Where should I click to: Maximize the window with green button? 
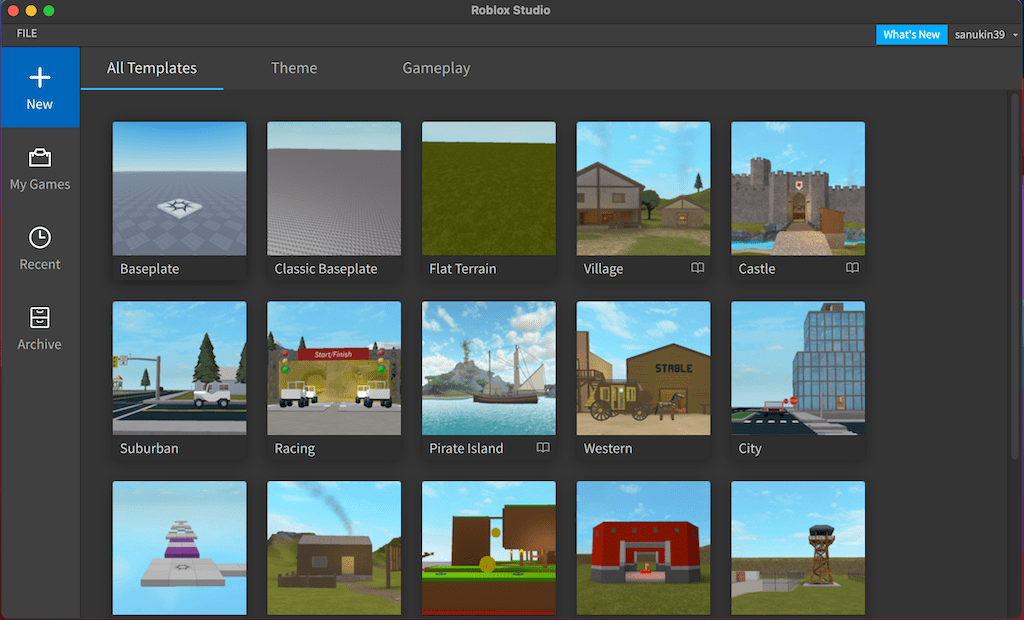[x=48, y=10]
